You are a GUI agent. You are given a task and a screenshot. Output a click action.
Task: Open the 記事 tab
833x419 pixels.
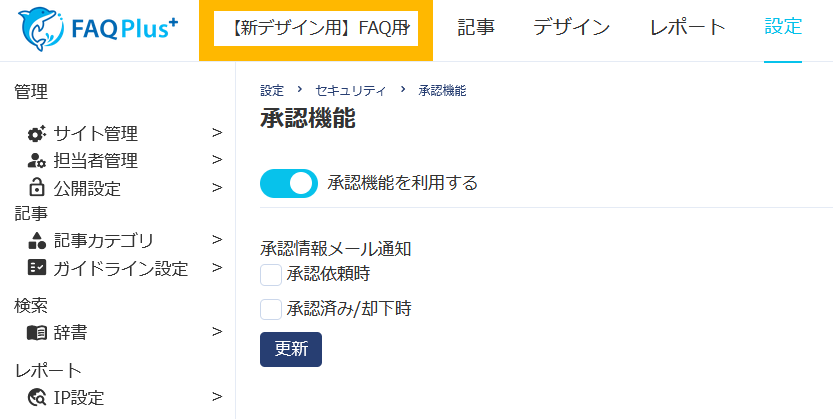pos(476,28)
